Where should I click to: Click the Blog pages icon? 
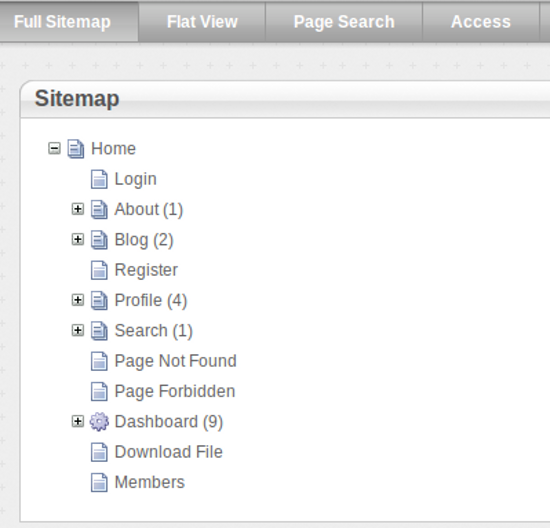point(99,240)
